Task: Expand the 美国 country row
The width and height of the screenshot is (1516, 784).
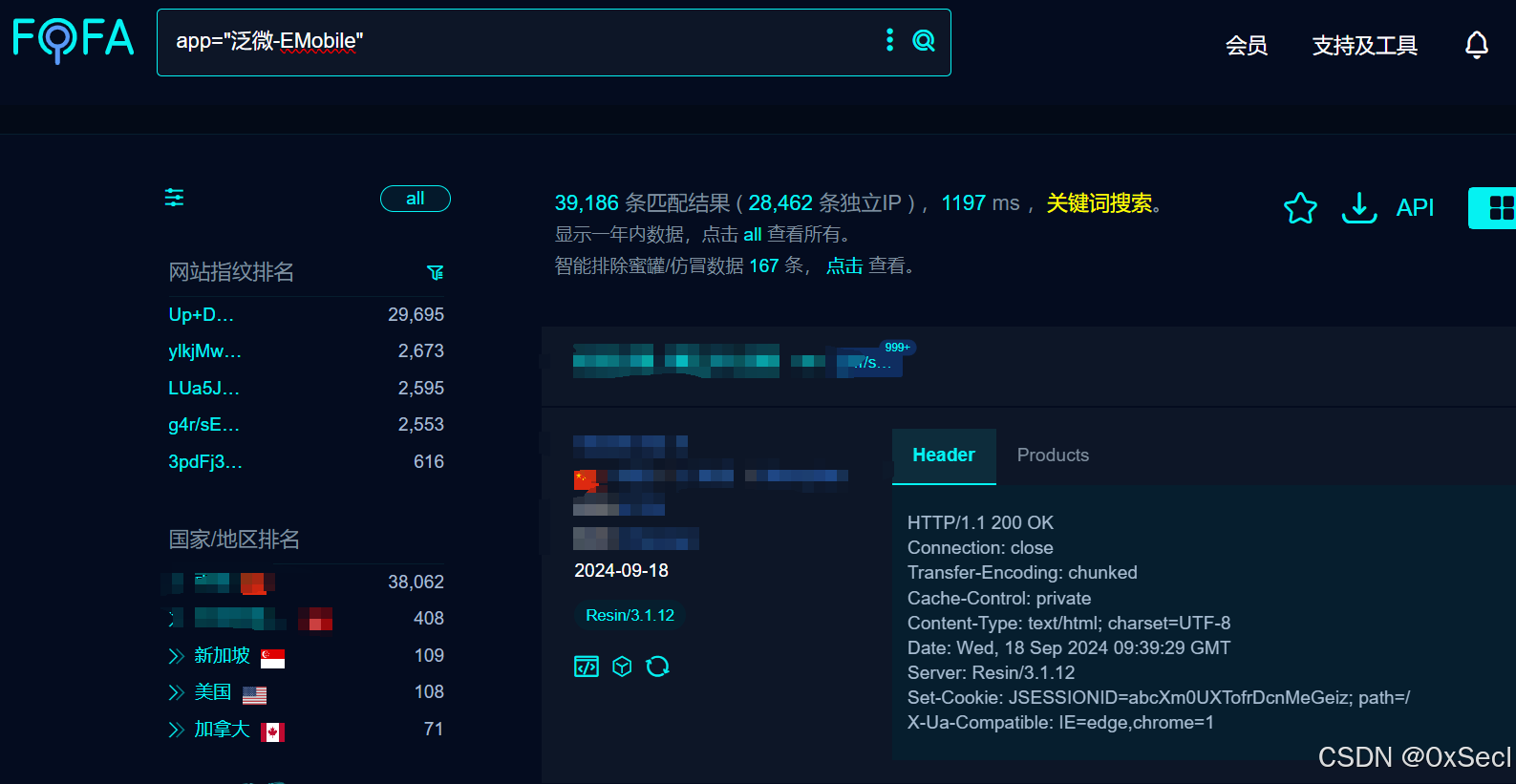Action: [176, 692]
